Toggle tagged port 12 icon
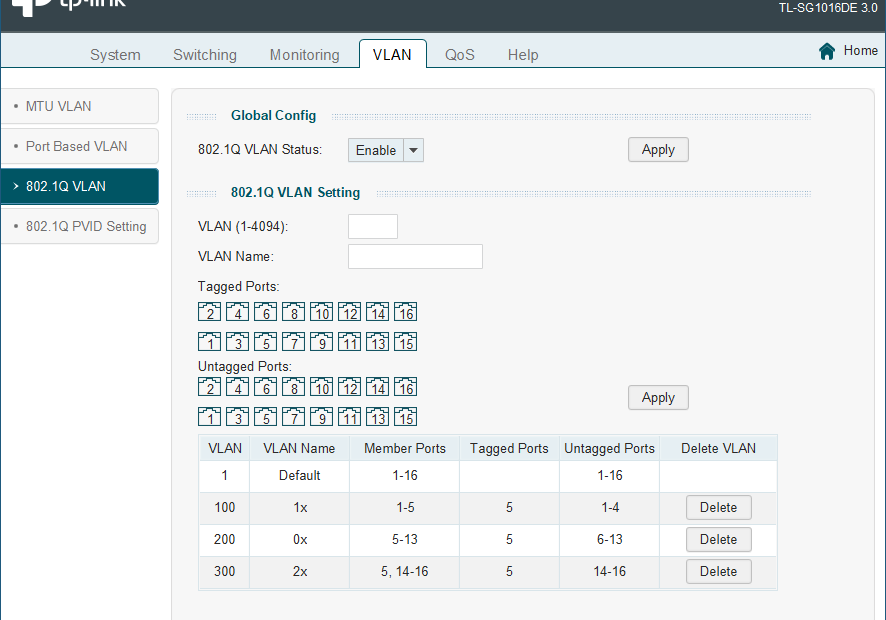Image resolution: width=886 pixels, height=620 pixels. [349, 312]
